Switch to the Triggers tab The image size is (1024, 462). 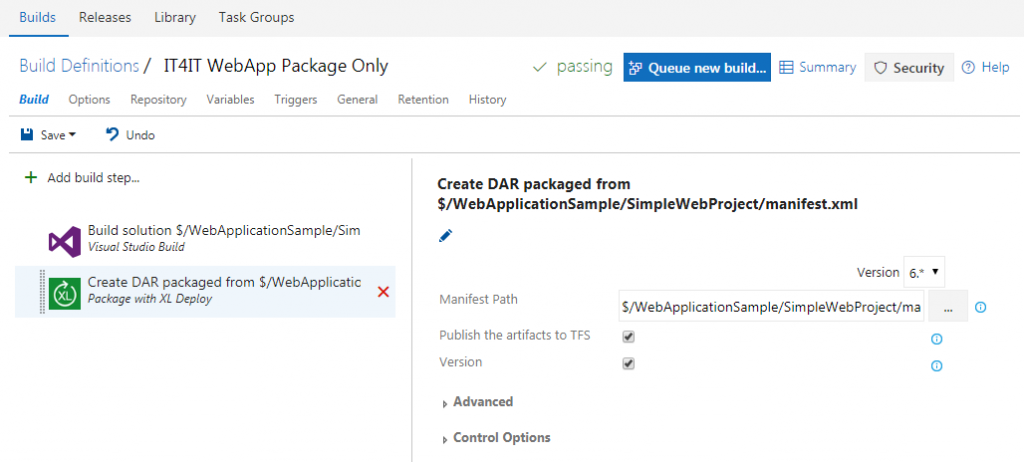[296, 100]
